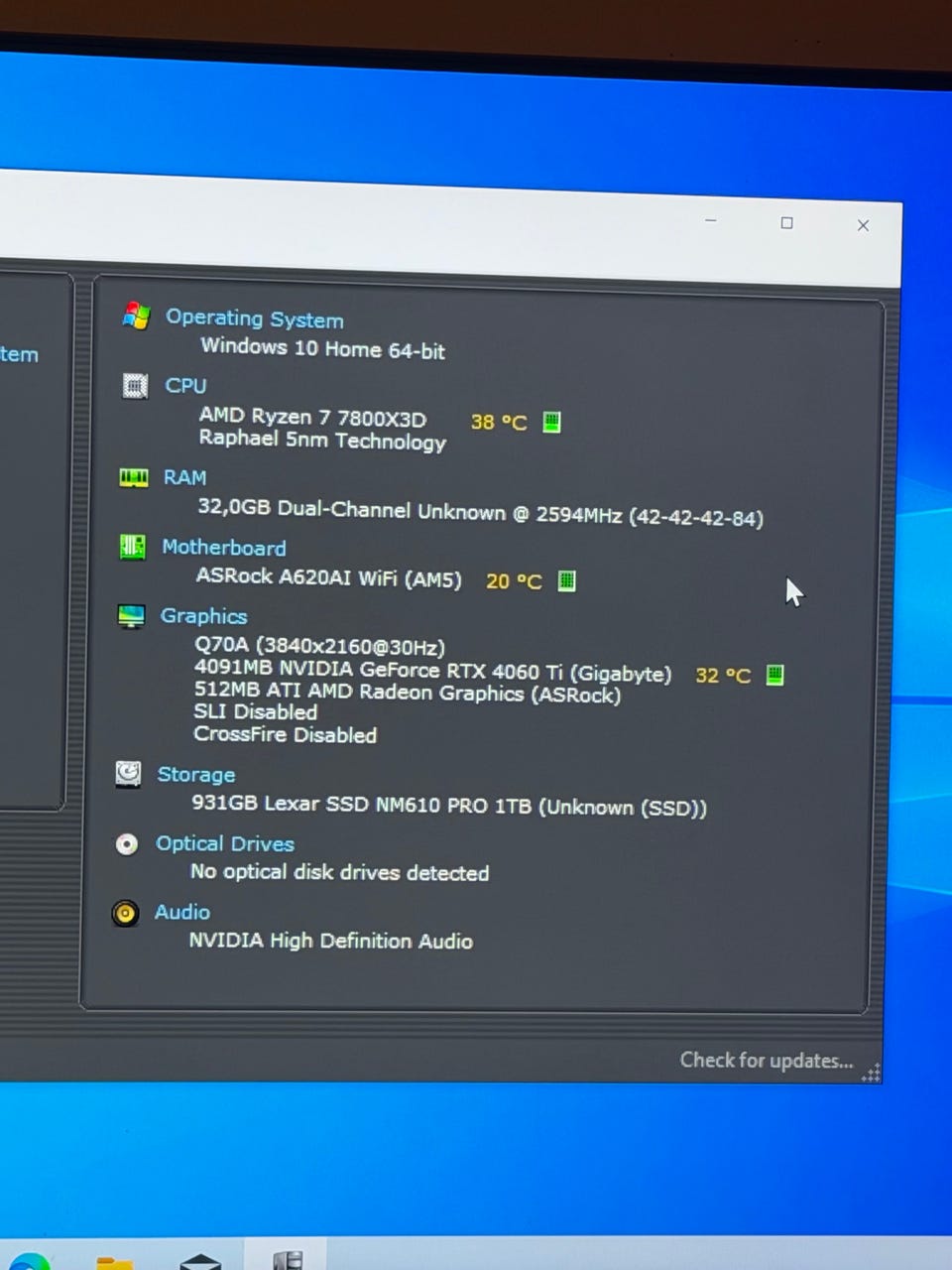Open the Motherboard section link
Viewport: 952px width, 1270px height.
pyautogui.click(x=223, y=547)
